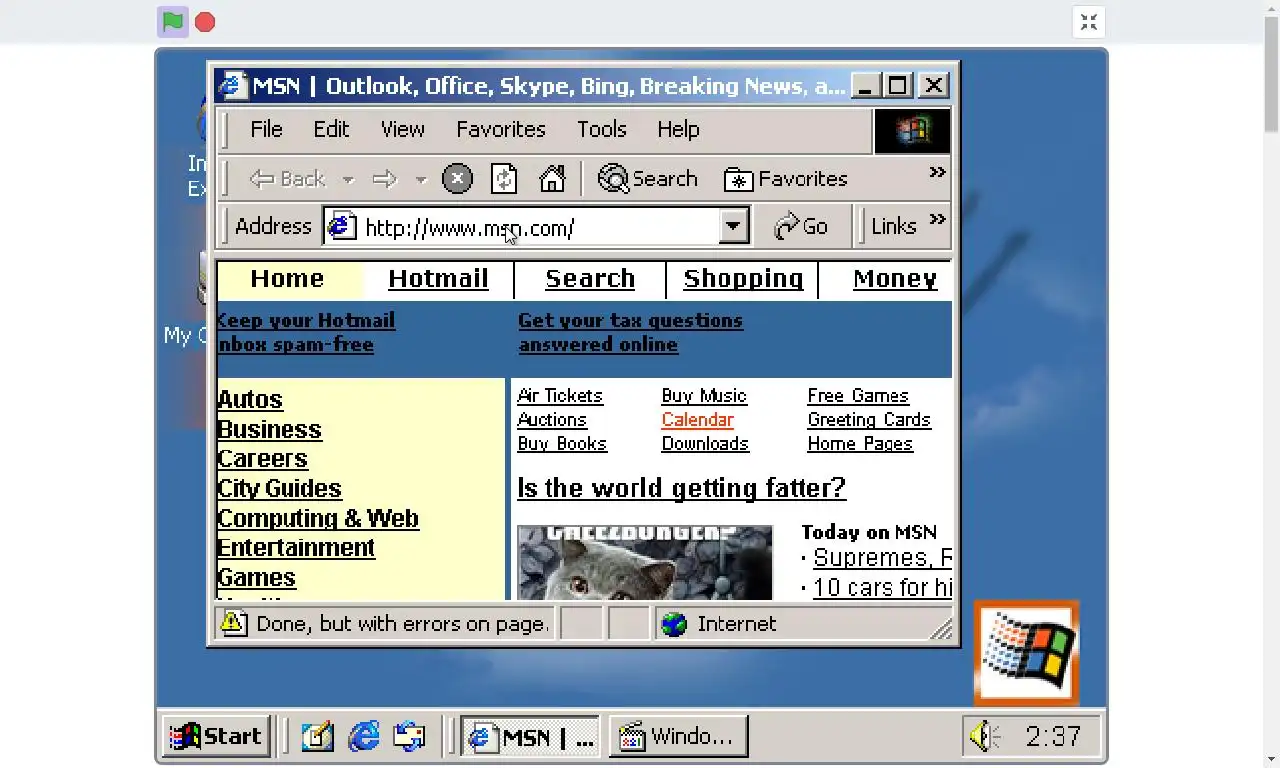The width and height of the screenshot is (1280, 768).
Task: Open the Help menu
Action: [678, 130]
